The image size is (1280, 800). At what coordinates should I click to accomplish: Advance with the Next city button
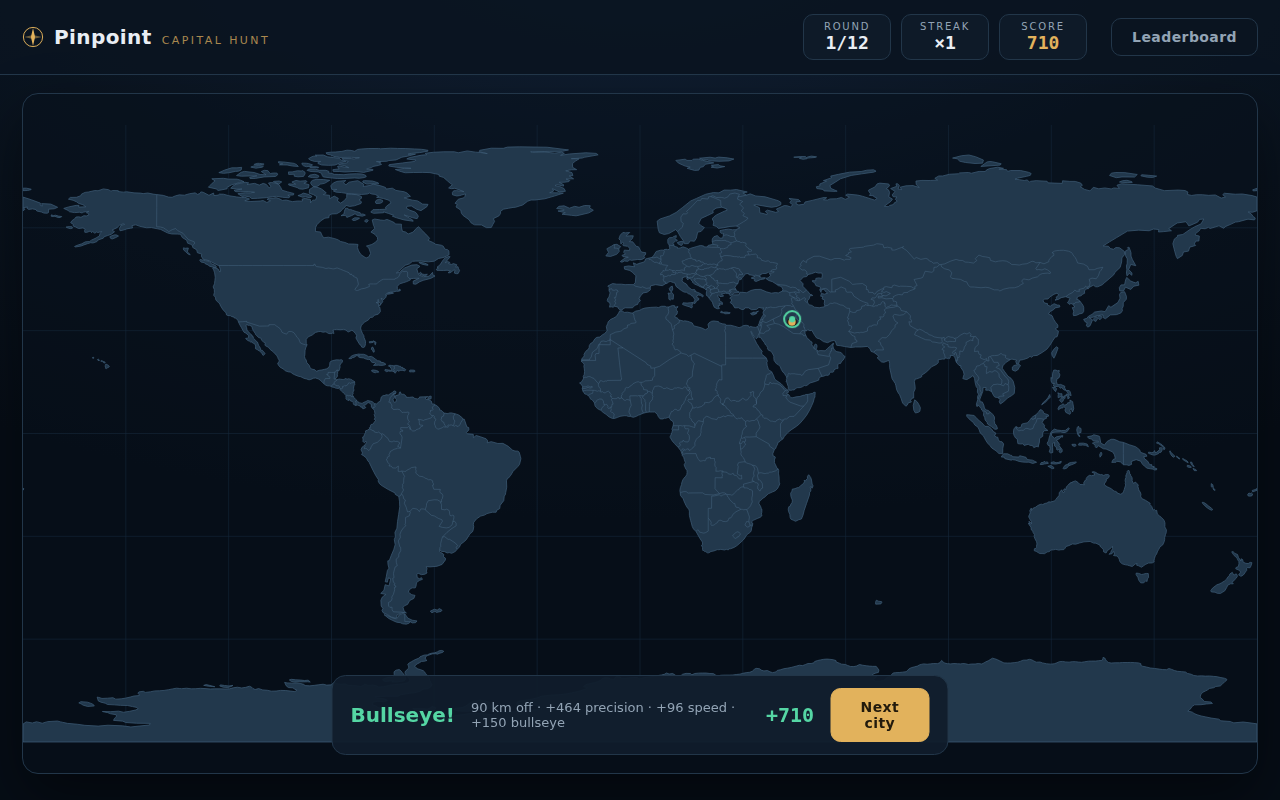coord(879,715)
